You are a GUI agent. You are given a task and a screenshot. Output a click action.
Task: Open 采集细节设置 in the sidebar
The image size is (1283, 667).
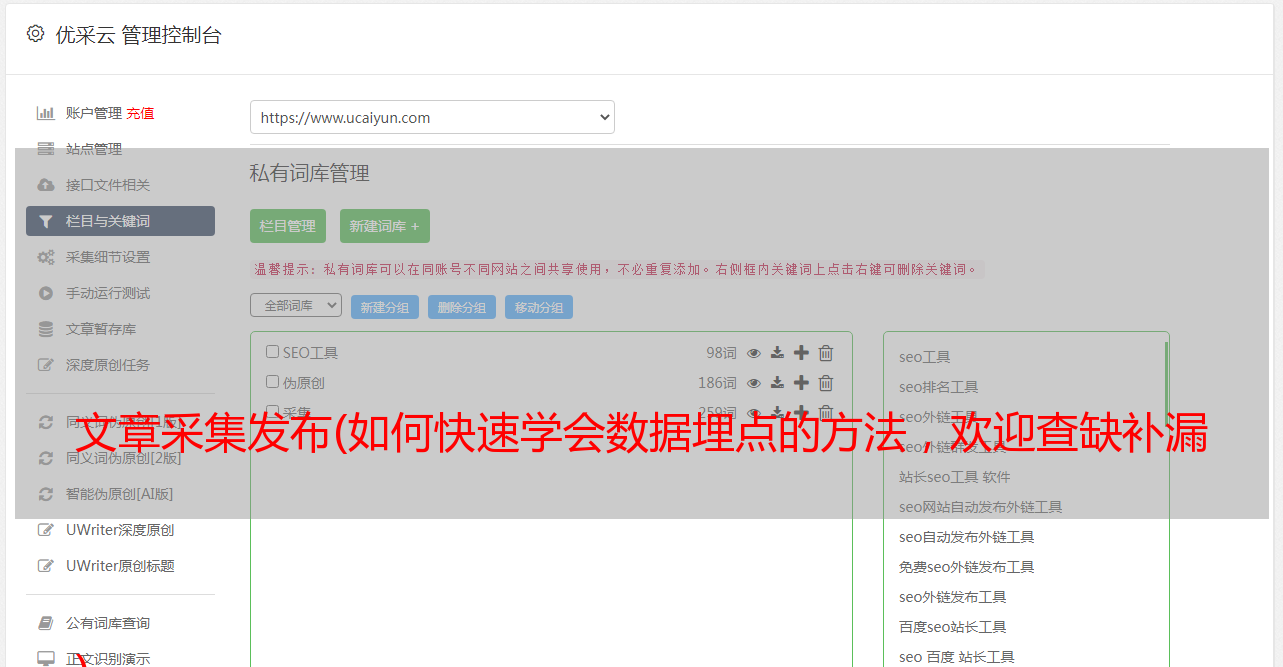pos(108,257)
